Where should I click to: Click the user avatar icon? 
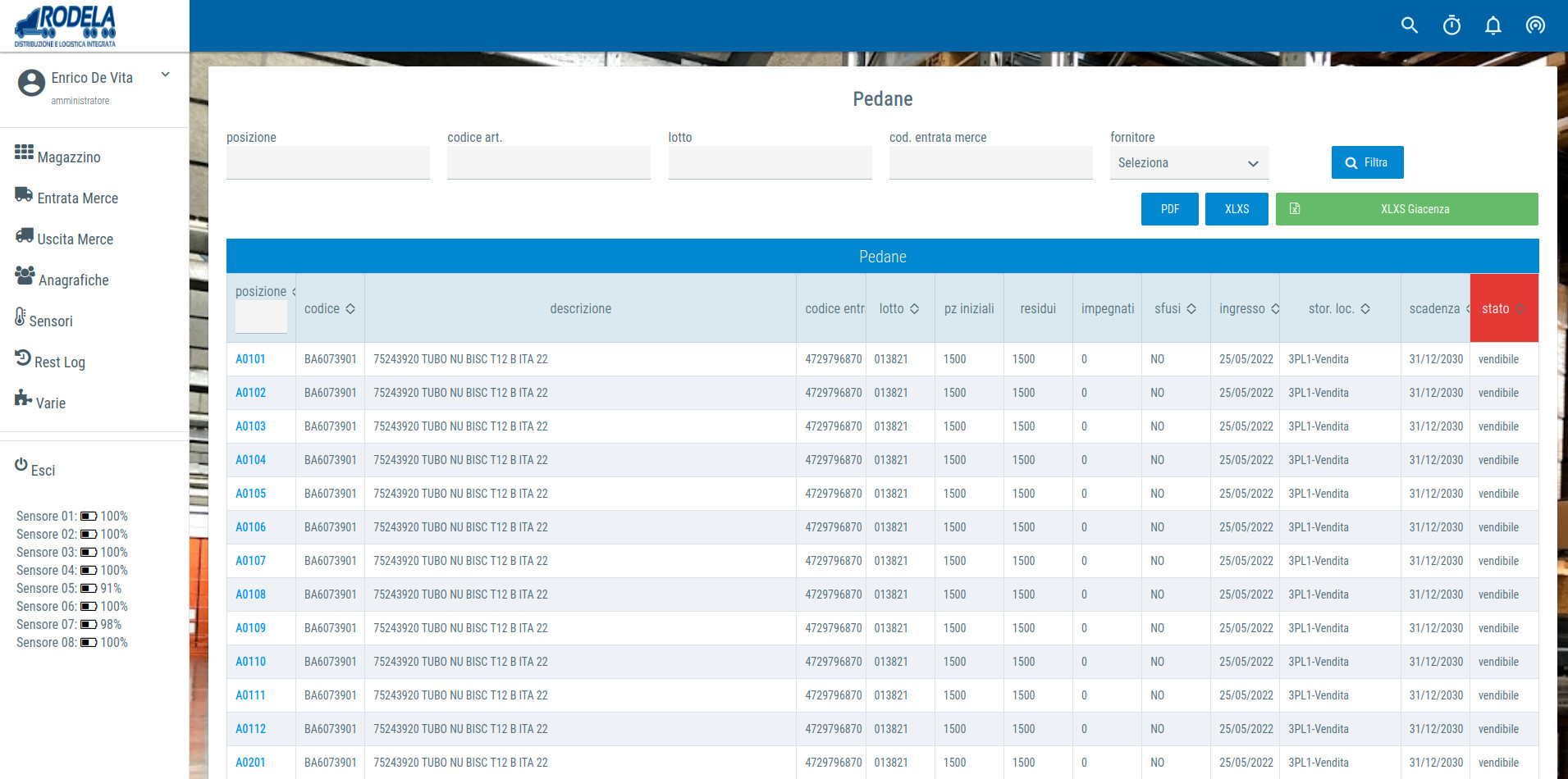[x=31, y=83]
